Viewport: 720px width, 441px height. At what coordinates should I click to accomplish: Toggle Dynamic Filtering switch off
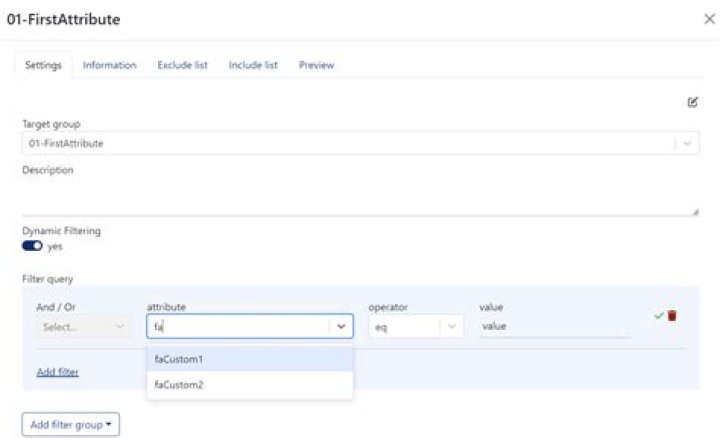coord(32,246)
